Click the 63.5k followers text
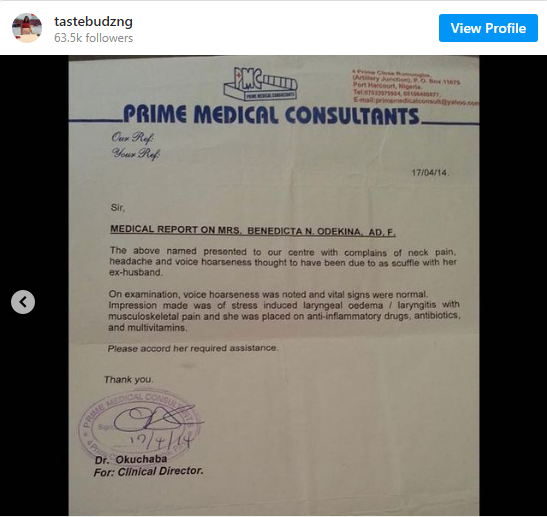 93,38
